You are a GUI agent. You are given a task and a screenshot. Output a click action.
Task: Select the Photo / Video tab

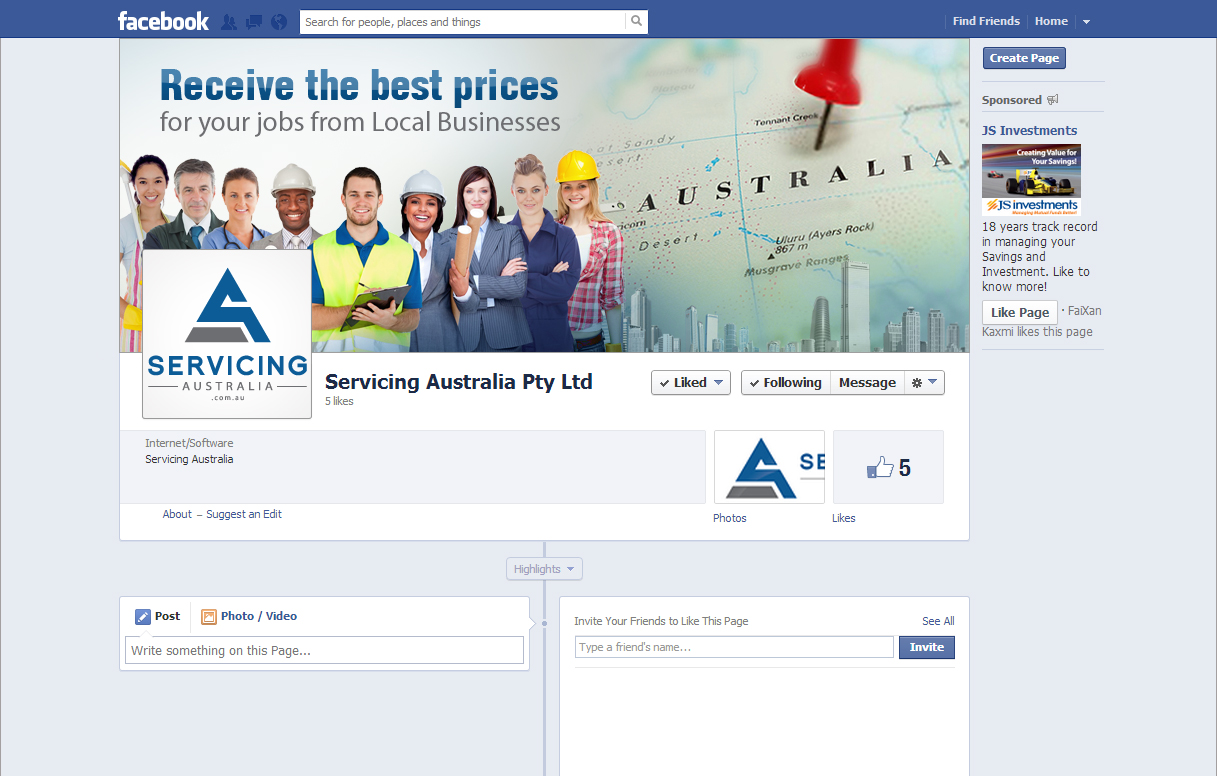(x=249, y=616)
